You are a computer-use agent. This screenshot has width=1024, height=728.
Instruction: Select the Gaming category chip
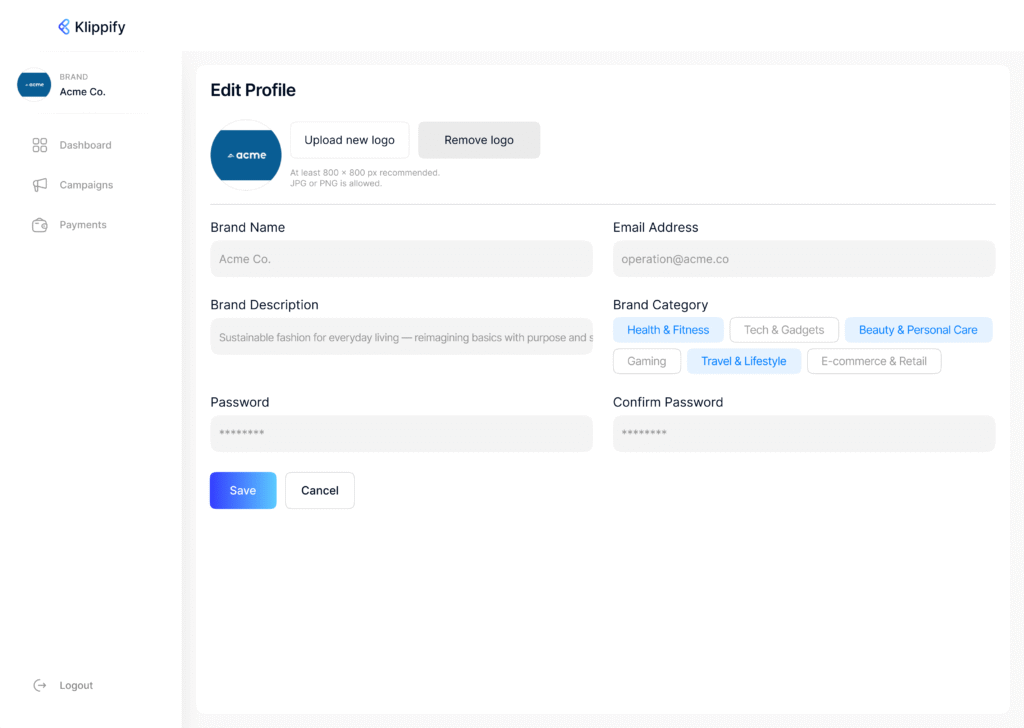tap(647, 361)
